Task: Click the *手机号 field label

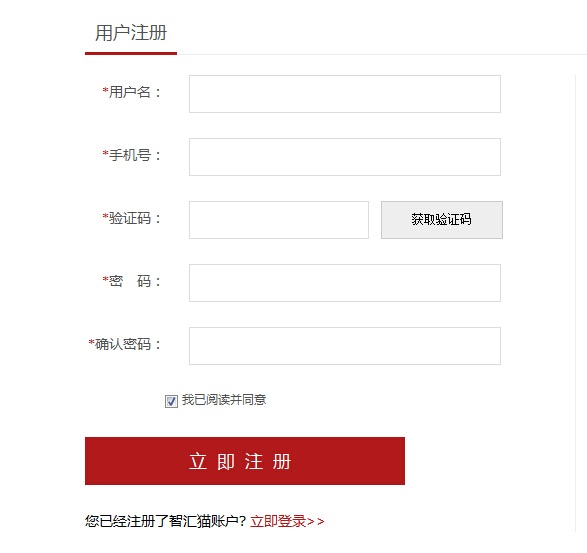Action: 131,155
